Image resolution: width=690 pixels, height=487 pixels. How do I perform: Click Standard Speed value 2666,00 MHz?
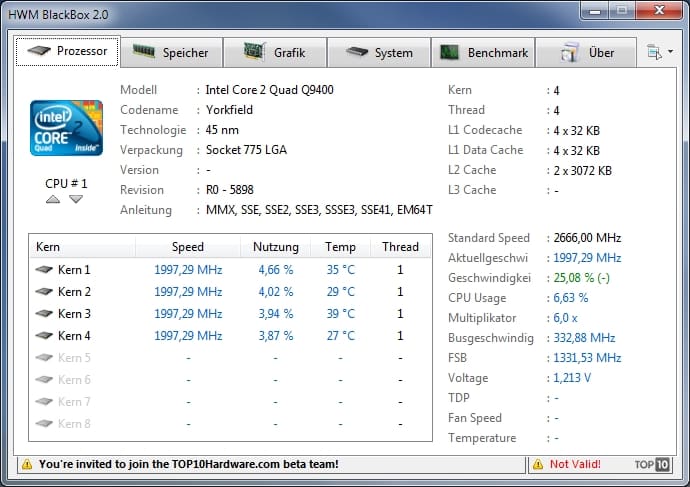587,238
